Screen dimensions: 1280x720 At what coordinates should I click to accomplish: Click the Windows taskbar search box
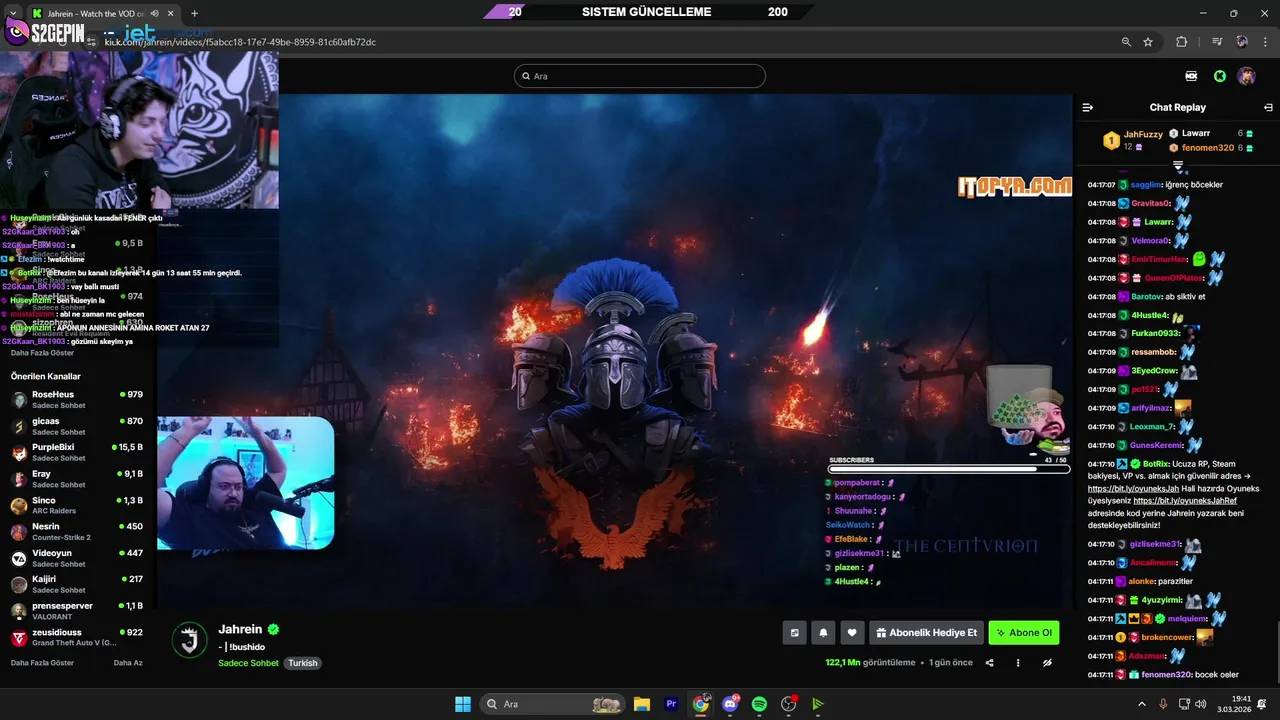coord(553,704)
